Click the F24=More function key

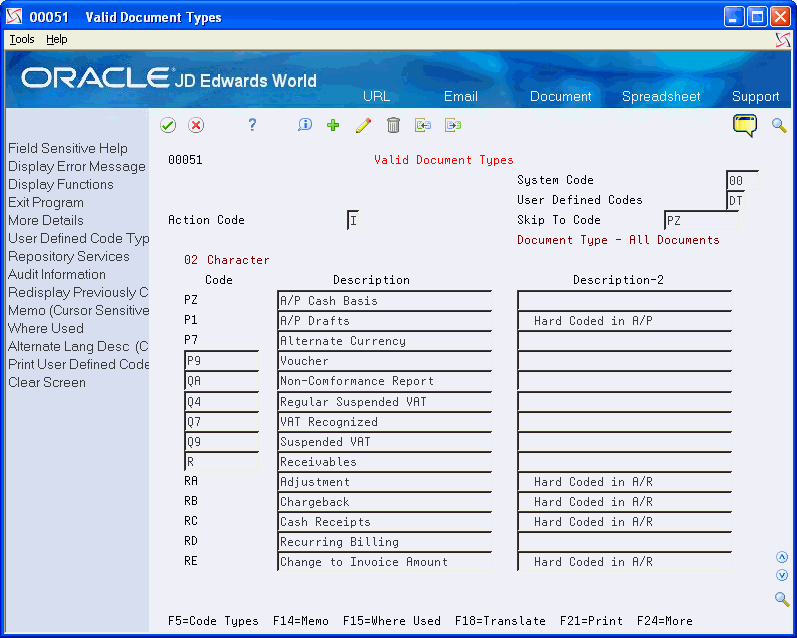pos(664,621)
